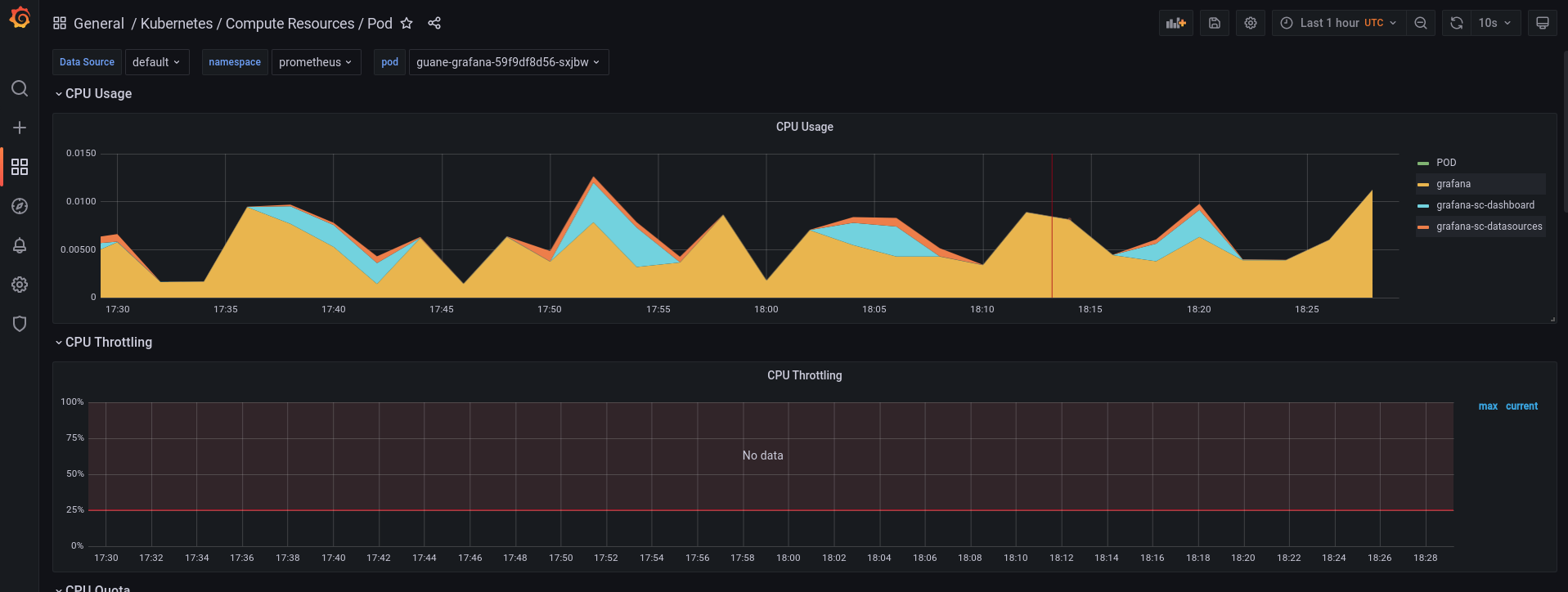Click the grafana yellow legend color swatch

tap(1423, 185)
